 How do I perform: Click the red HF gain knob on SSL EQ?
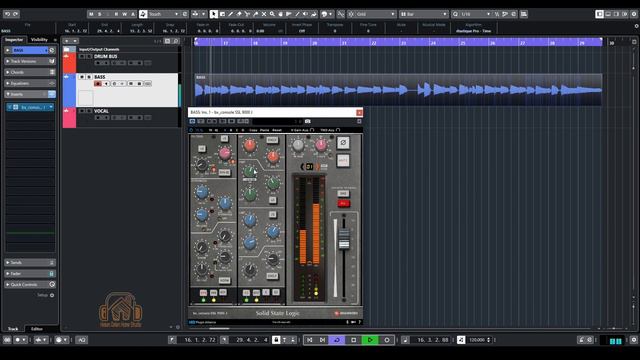(x=249, y=145)
